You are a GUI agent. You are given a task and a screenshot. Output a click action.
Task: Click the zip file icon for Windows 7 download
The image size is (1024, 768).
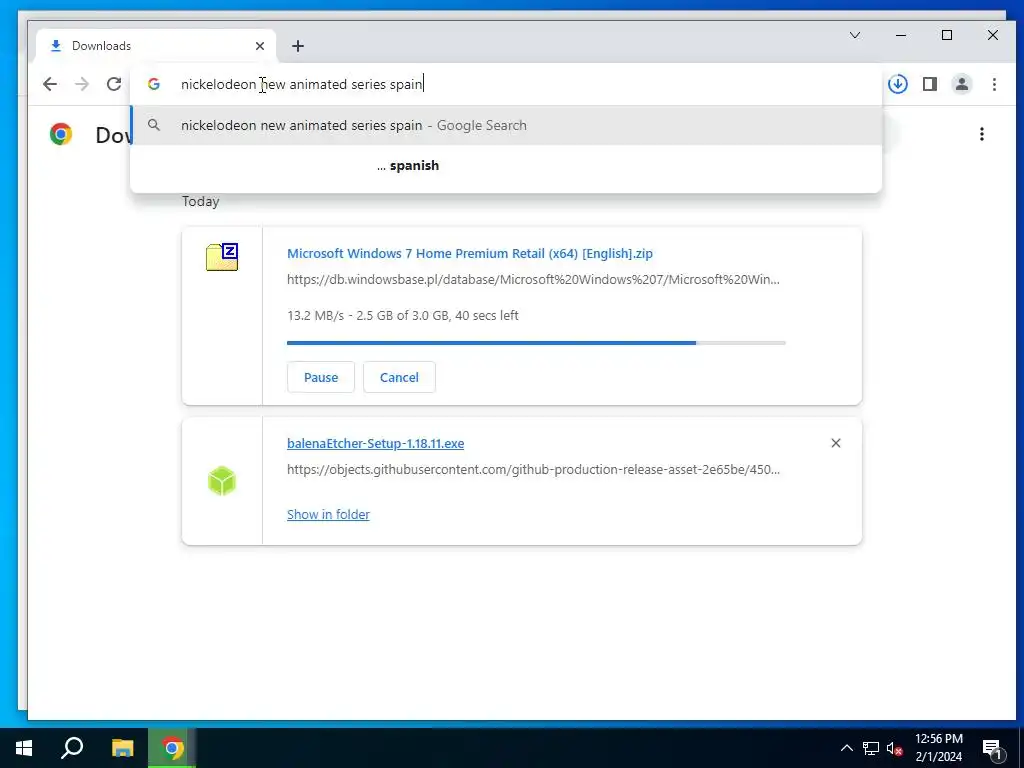(x=222, y=257)
